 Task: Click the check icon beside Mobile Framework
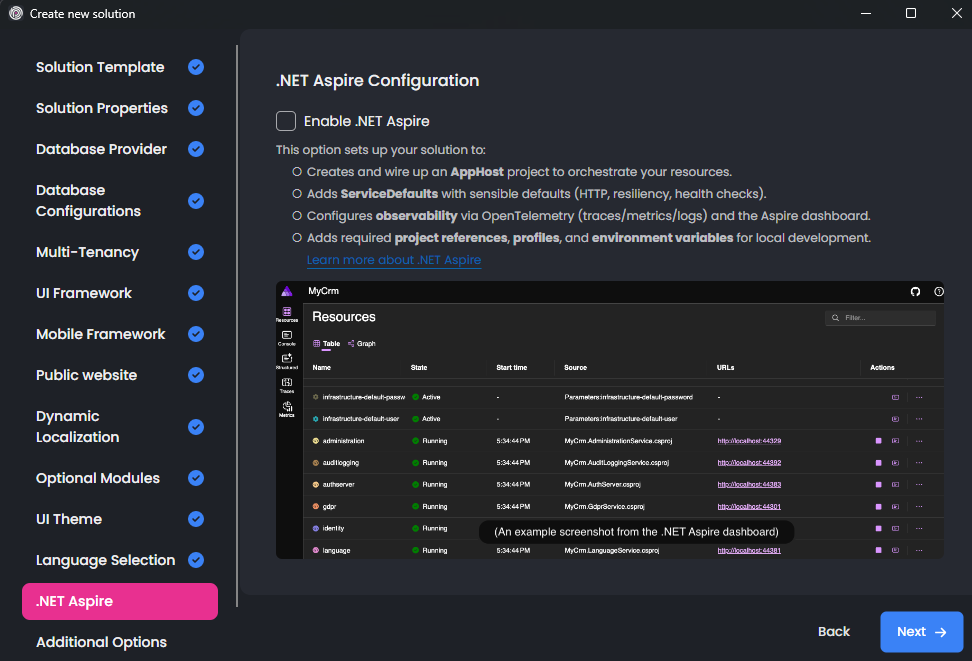pos(196,334)
